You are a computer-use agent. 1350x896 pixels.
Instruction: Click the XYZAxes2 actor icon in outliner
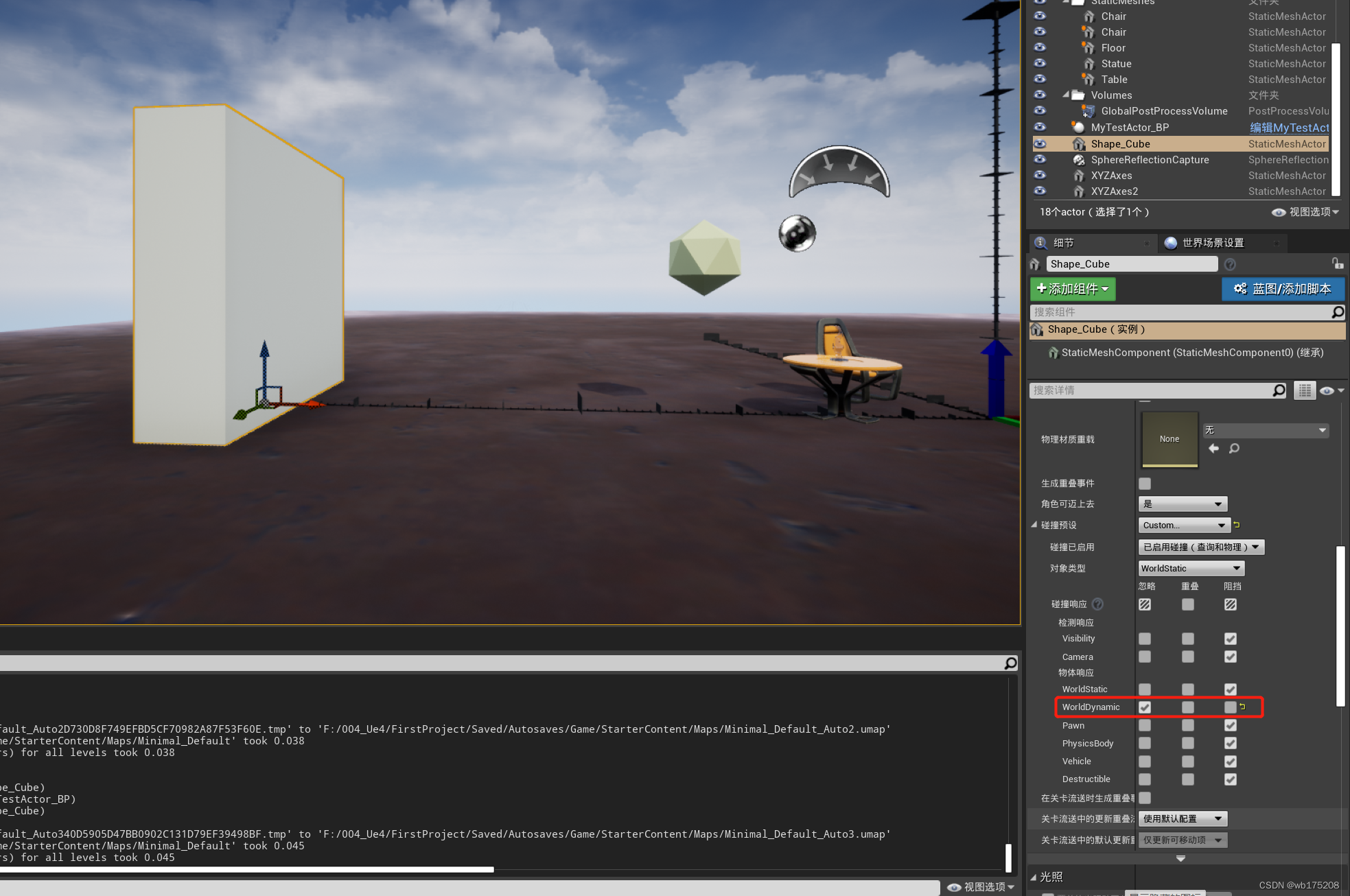click(1079, 191)
